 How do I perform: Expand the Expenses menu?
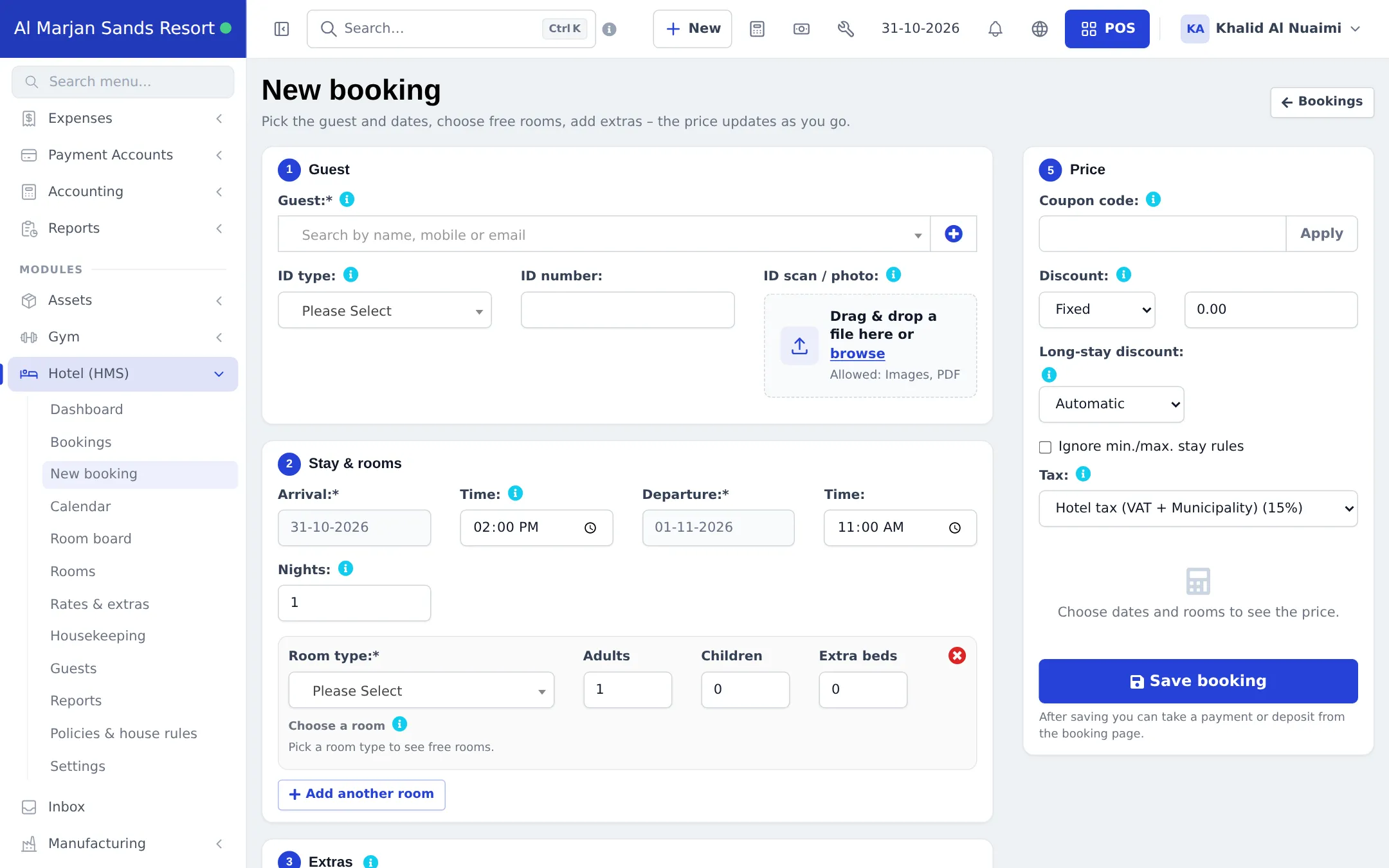pyautogui.click(x=123, y=118)
